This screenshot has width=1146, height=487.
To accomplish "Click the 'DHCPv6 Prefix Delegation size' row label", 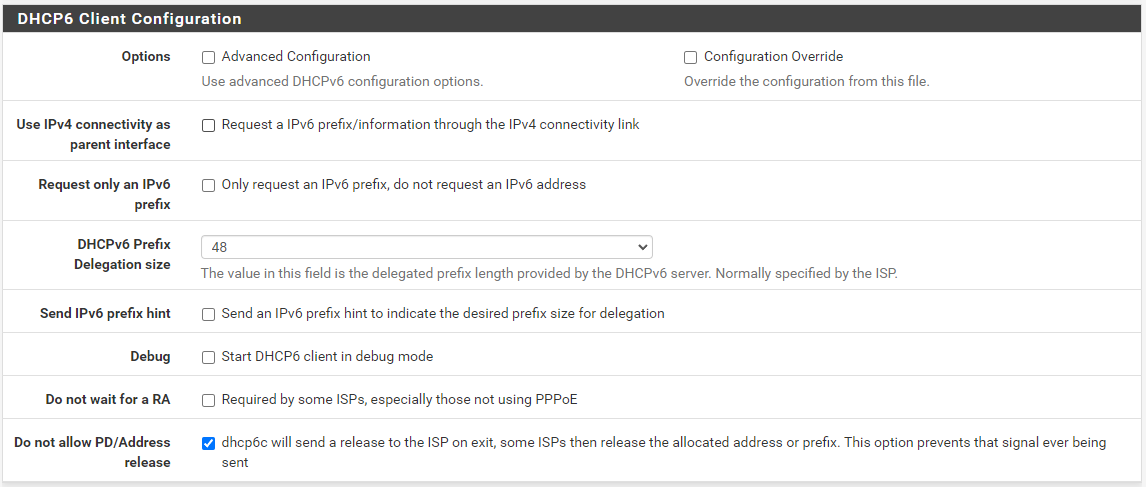I will tap(123, 254).
